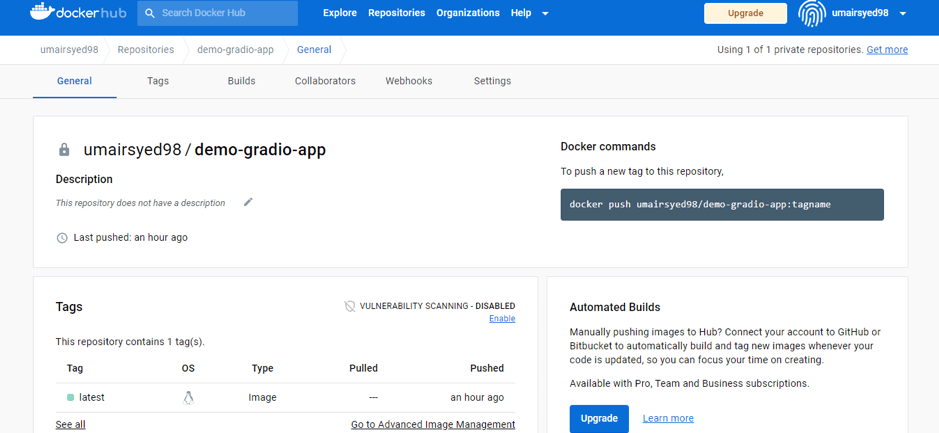Switch to the Settings tab
Viewport: 939px width, 433px height.
492,81
